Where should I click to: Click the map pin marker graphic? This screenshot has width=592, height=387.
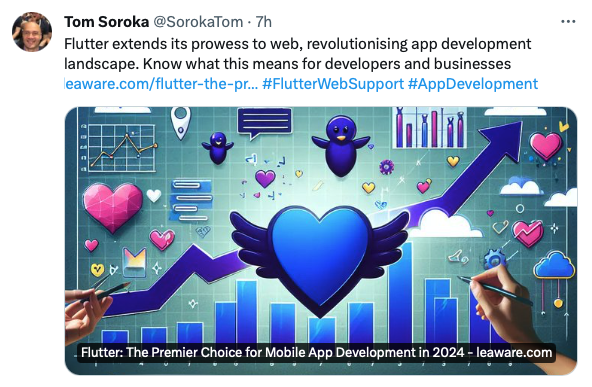pos(180,123)
